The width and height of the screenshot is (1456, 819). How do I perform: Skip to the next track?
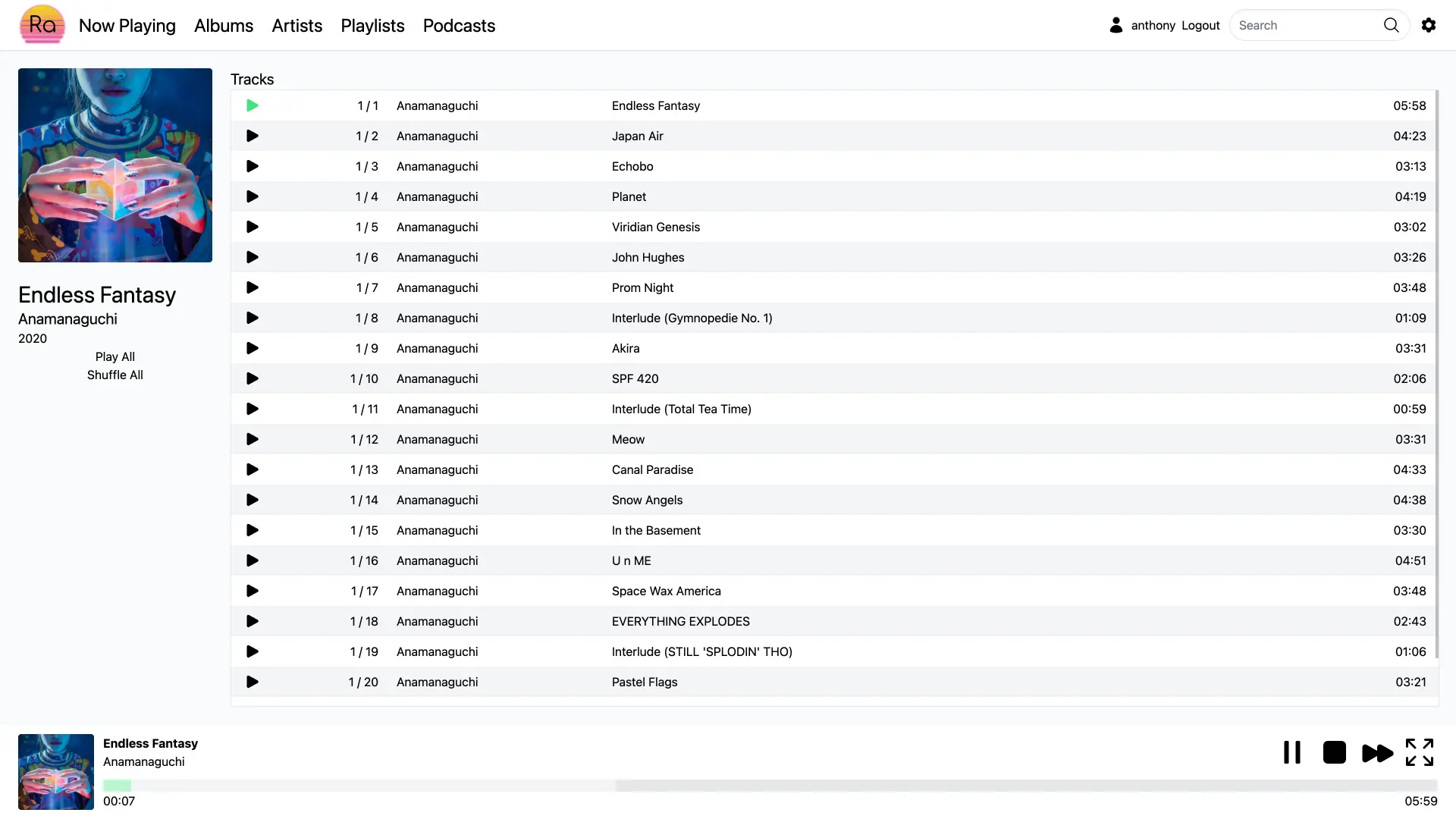(x=1377, y=753)
